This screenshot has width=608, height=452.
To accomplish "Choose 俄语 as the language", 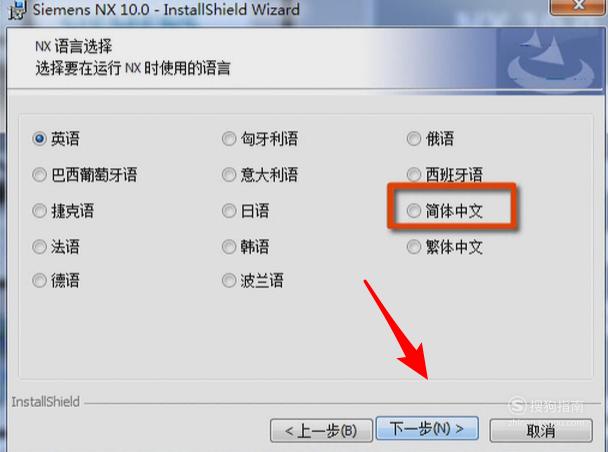I will [414, 138].
